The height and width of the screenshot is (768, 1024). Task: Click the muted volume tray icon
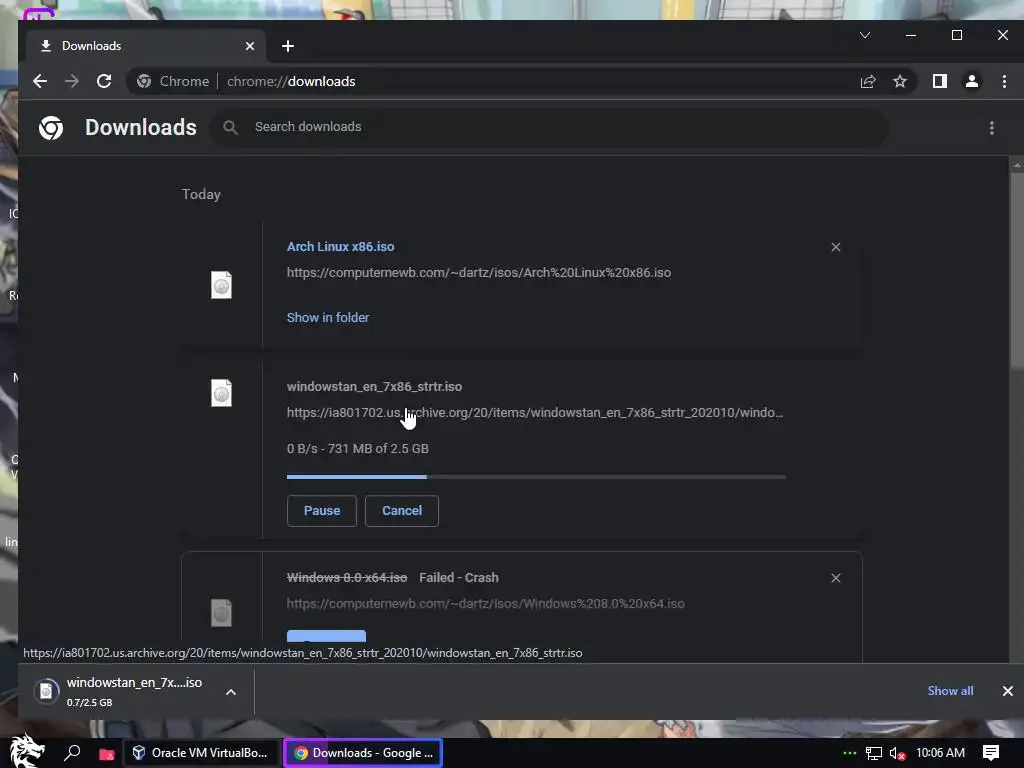pos(897,754)
